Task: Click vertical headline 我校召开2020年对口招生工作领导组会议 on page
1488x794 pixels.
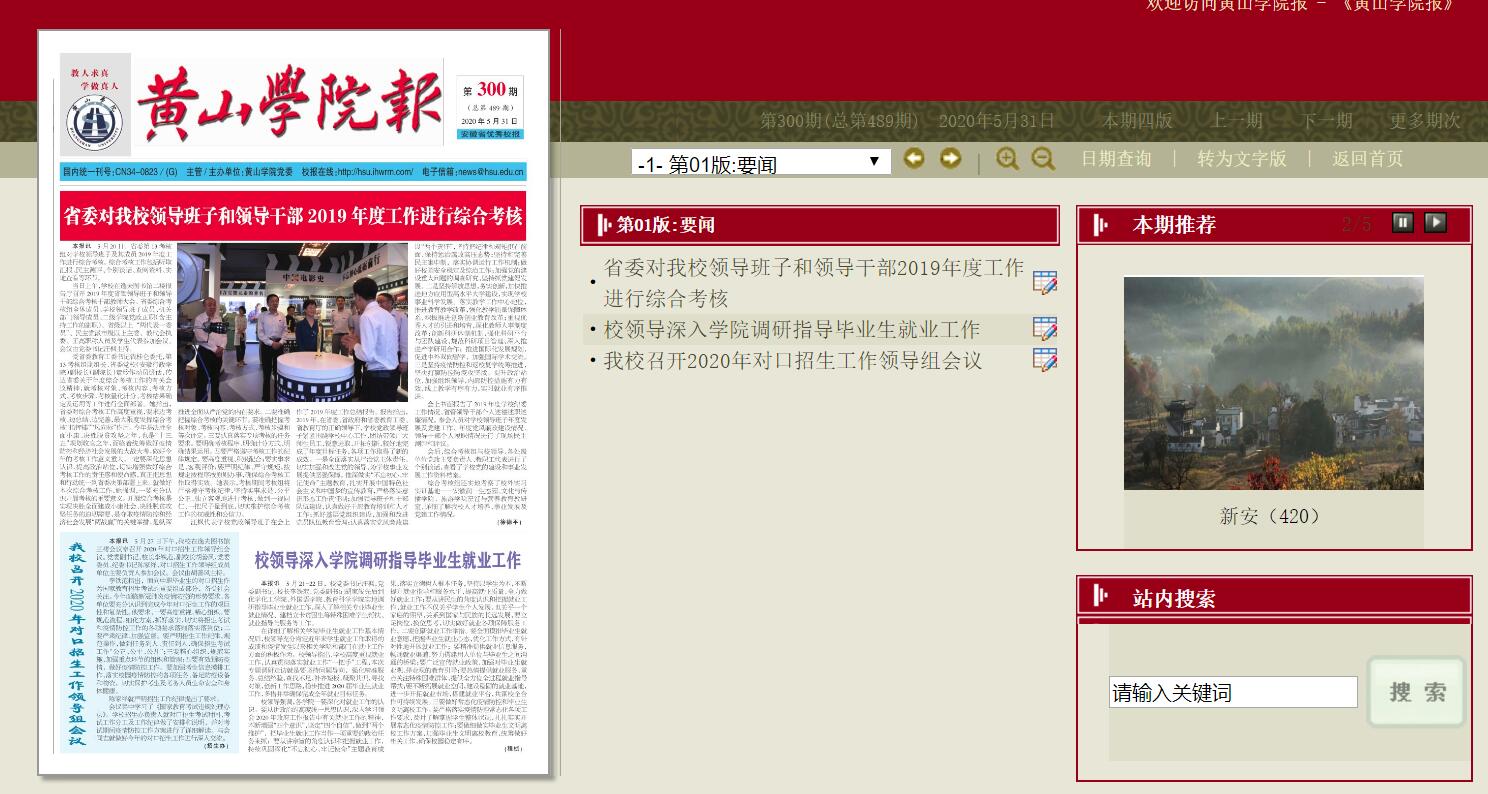Action: pyautogui.click(x=76, y=645)
